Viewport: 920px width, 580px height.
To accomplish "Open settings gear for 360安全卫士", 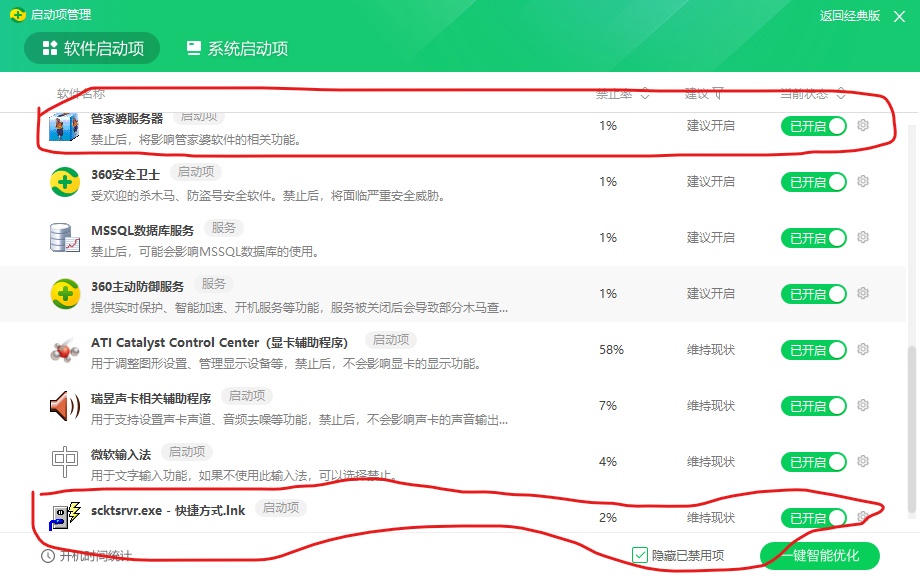I will 862,181.
